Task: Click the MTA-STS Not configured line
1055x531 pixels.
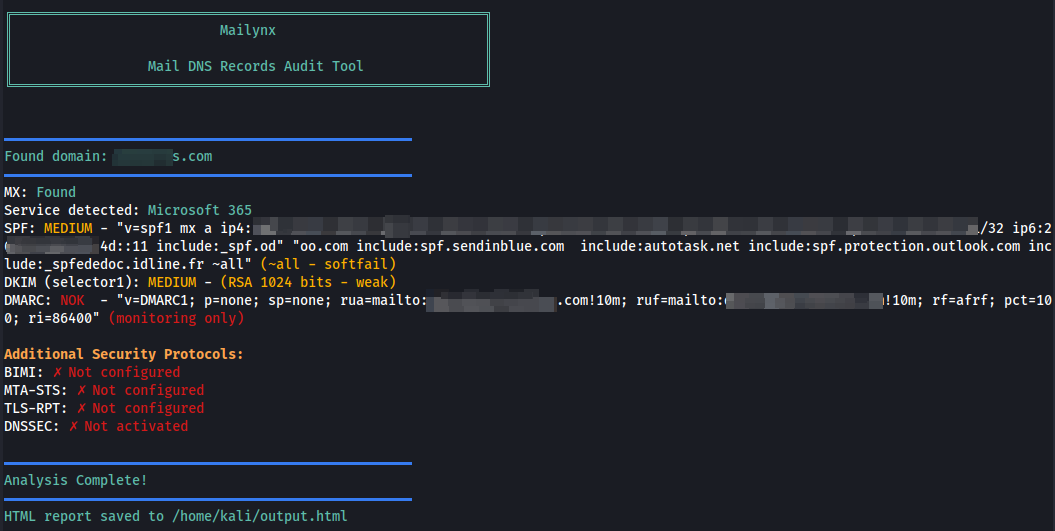Action: pos(104,390)
